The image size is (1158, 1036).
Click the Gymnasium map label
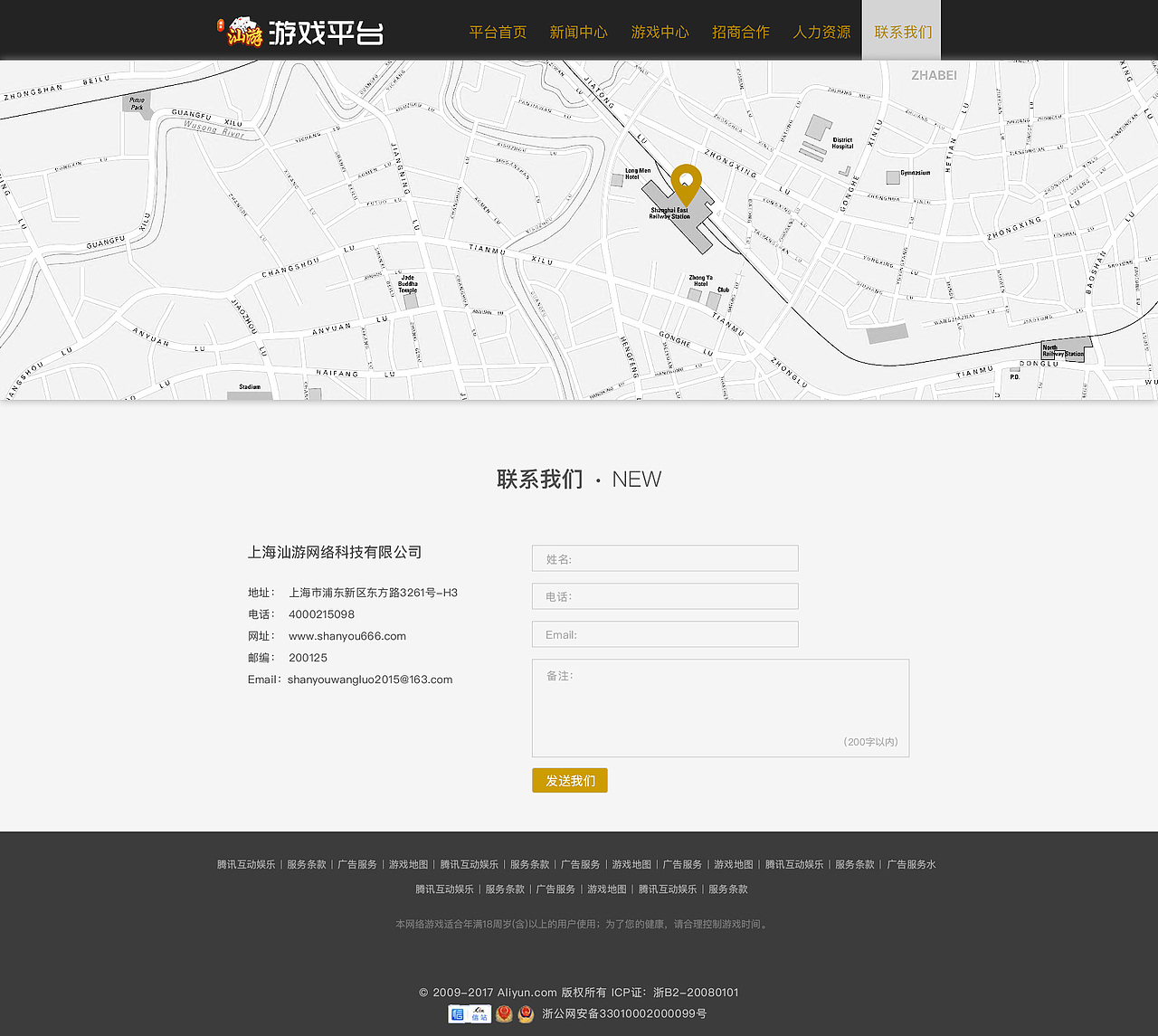(x=916, y=173)
